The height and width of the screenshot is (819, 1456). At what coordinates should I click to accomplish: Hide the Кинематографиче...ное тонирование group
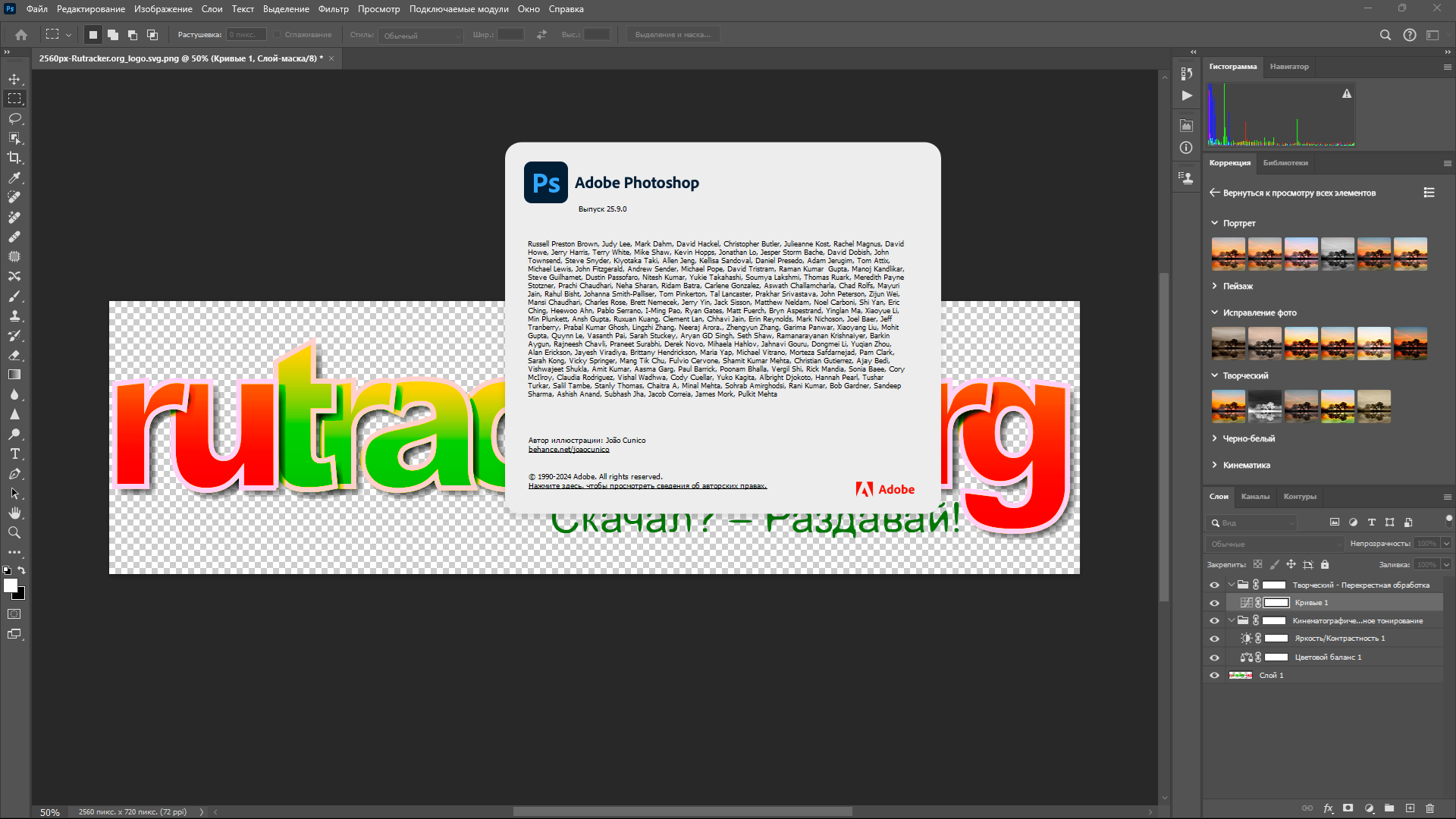[1214, 621]
